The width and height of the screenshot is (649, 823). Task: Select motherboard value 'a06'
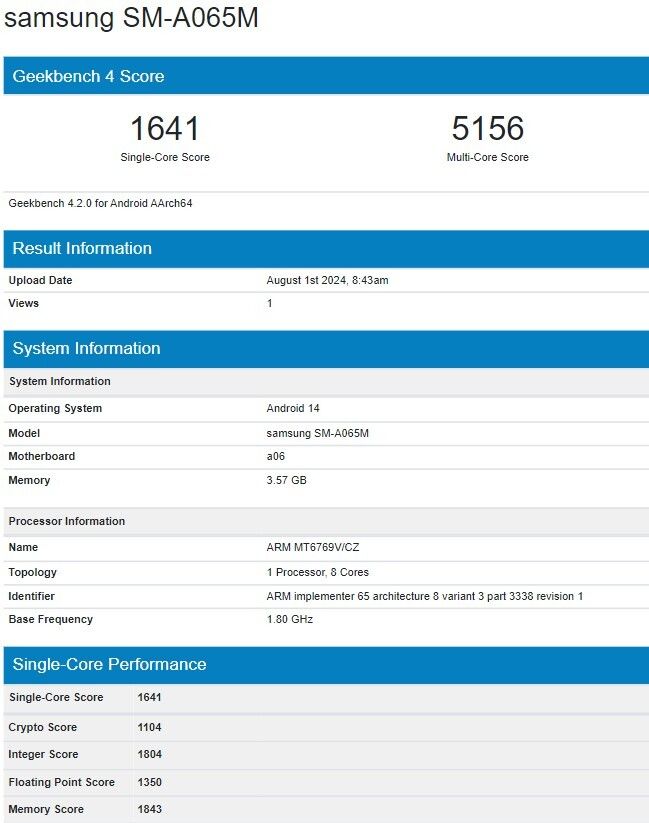pos(276,456)
